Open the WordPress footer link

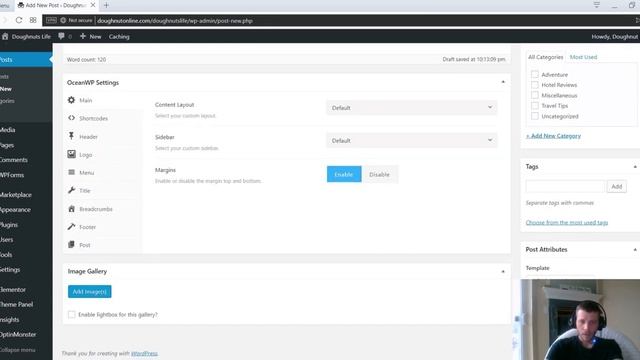144,353
